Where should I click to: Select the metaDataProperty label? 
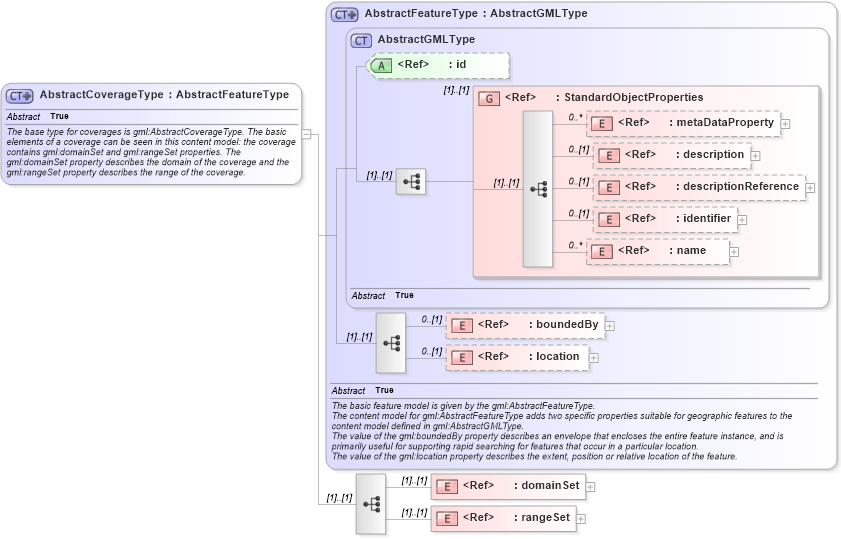721,123
